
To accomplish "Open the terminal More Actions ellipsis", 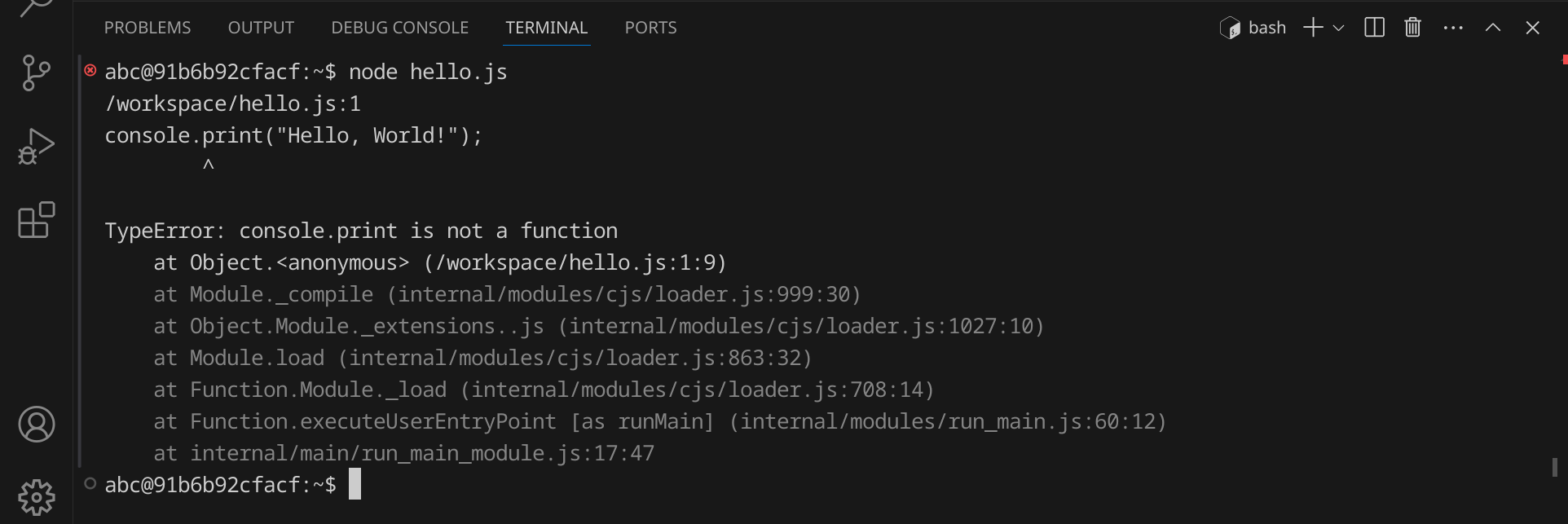I will [x=1452, y=28].
